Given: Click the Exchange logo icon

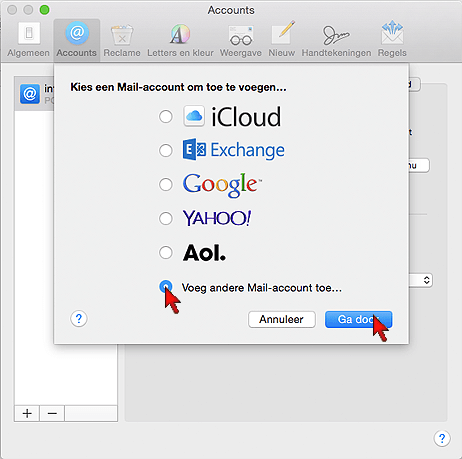Looking at the screenshot, I should pyautogui.click(x=194, y=149).
